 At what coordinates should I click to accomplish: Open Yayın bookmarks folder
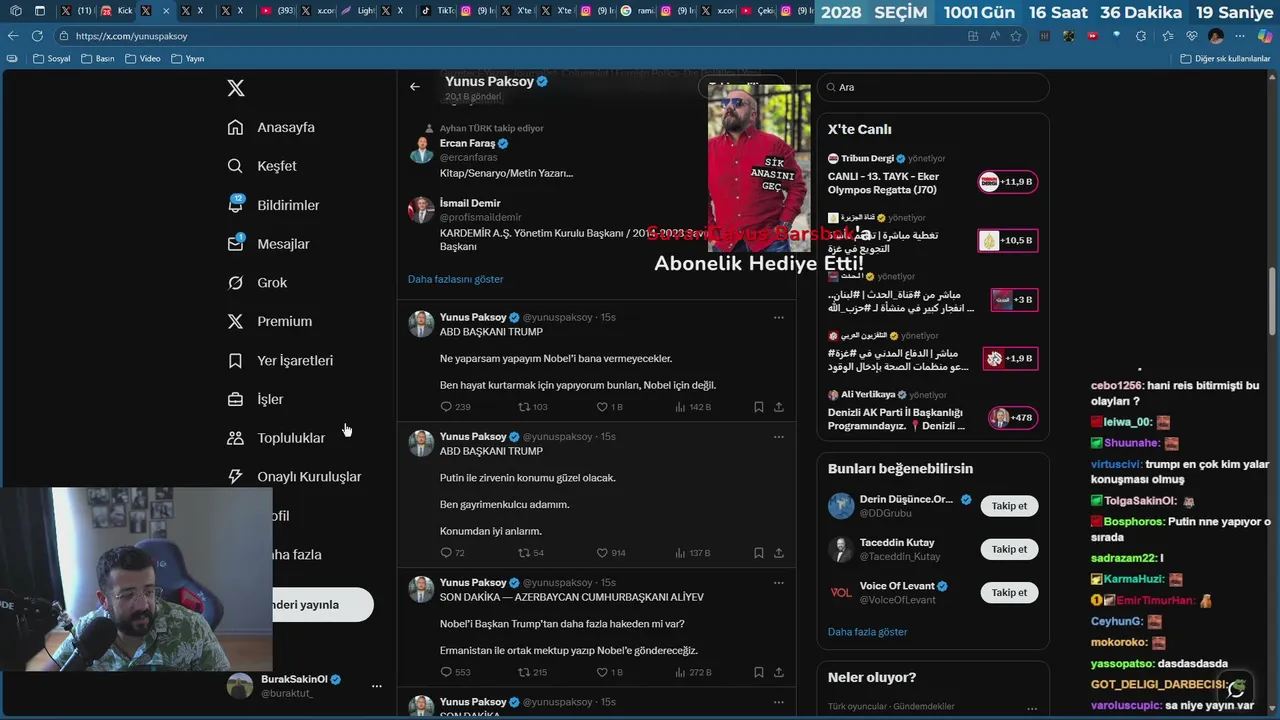pyautogui.click(x=188, y=58)
